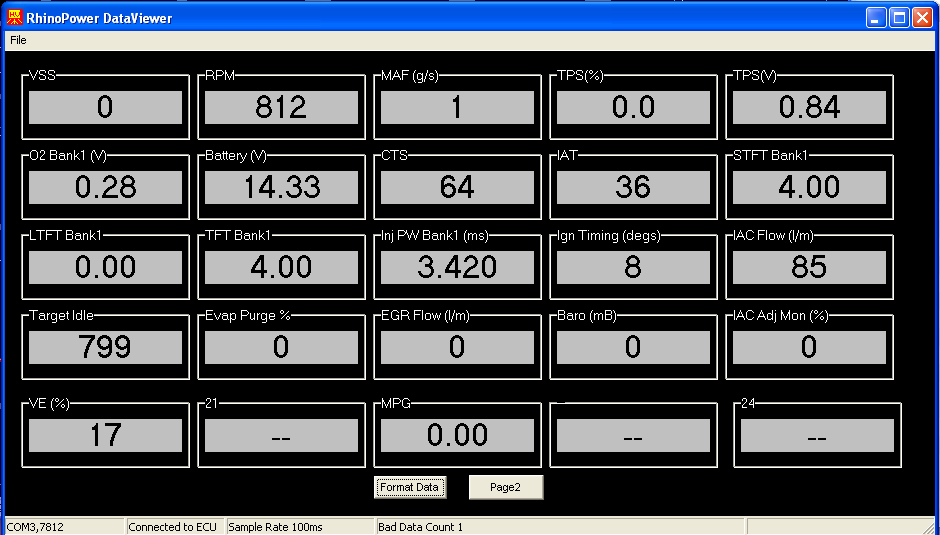Select the Inj PW Bank1 (ms) reading

pyautogui.click(x=457, y=267)
